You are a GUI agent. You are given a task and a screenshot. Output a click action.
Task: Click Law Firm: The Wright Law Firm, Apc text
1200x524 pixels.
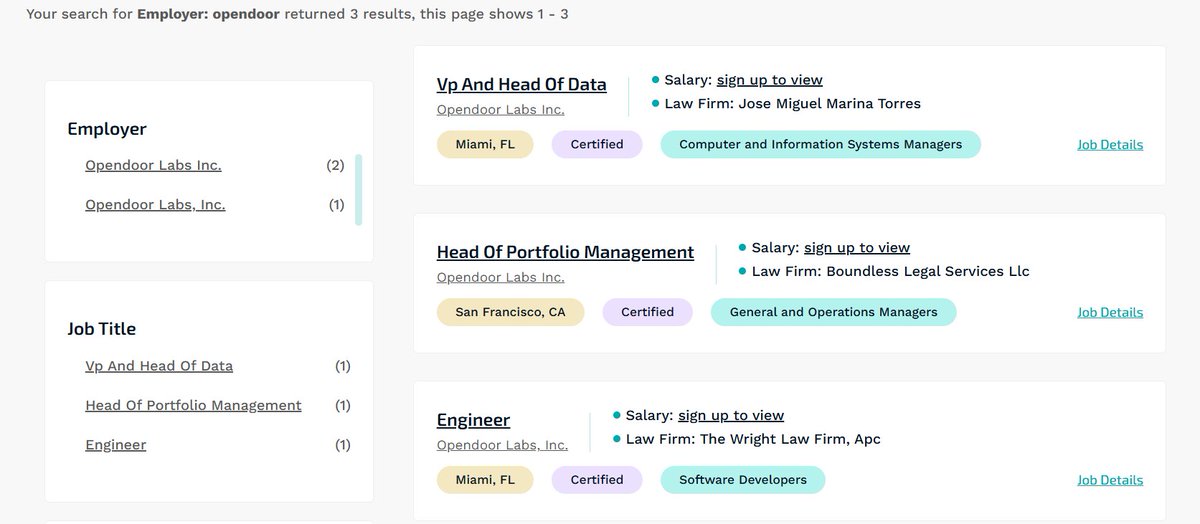753,439
